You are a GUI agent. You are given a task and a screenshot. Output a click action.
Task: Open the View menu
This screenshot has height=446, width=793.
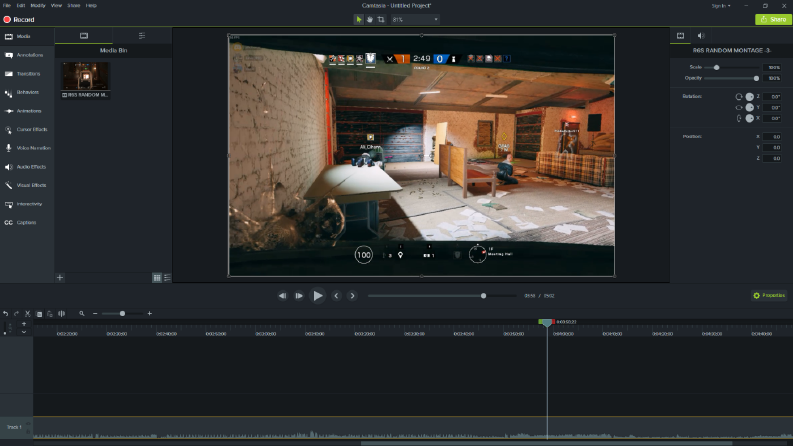[56, 6]
